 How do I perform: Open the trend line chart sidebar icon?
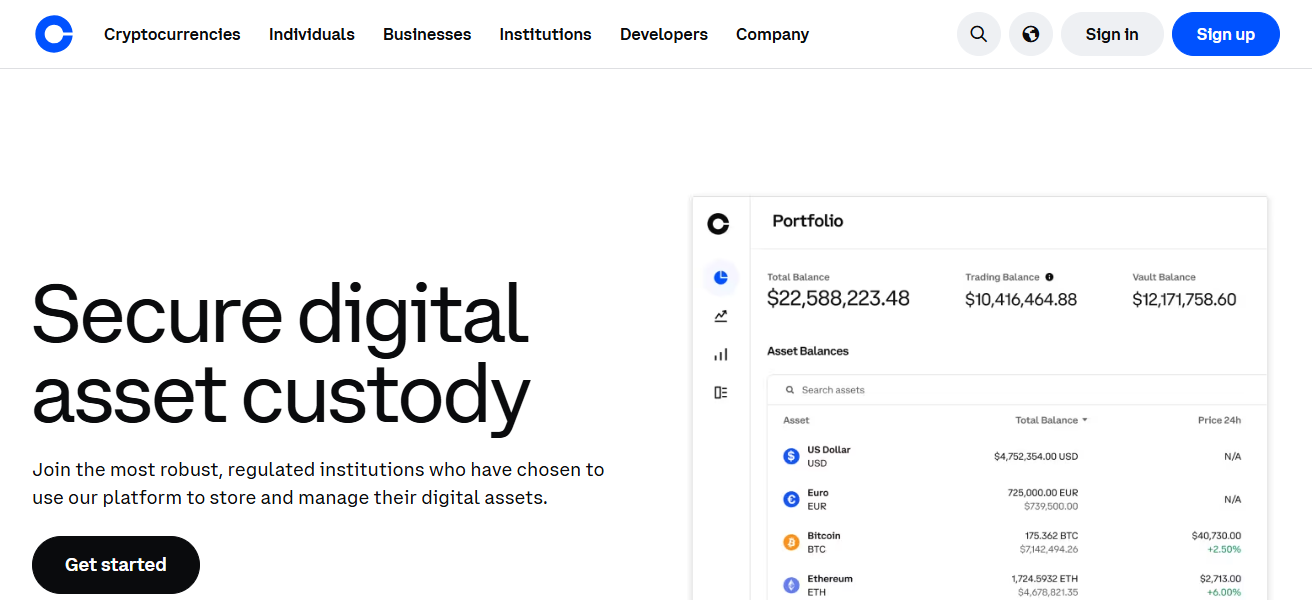tap(721, 315)
